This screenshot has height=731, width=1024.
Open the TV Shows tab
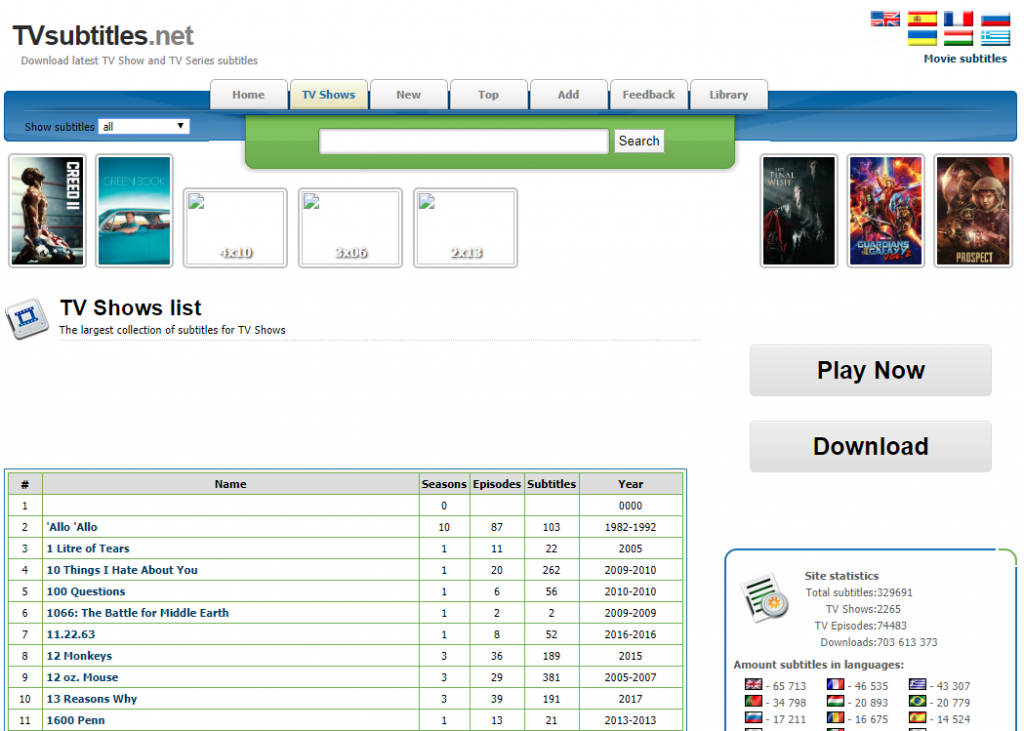pos(328,95)
